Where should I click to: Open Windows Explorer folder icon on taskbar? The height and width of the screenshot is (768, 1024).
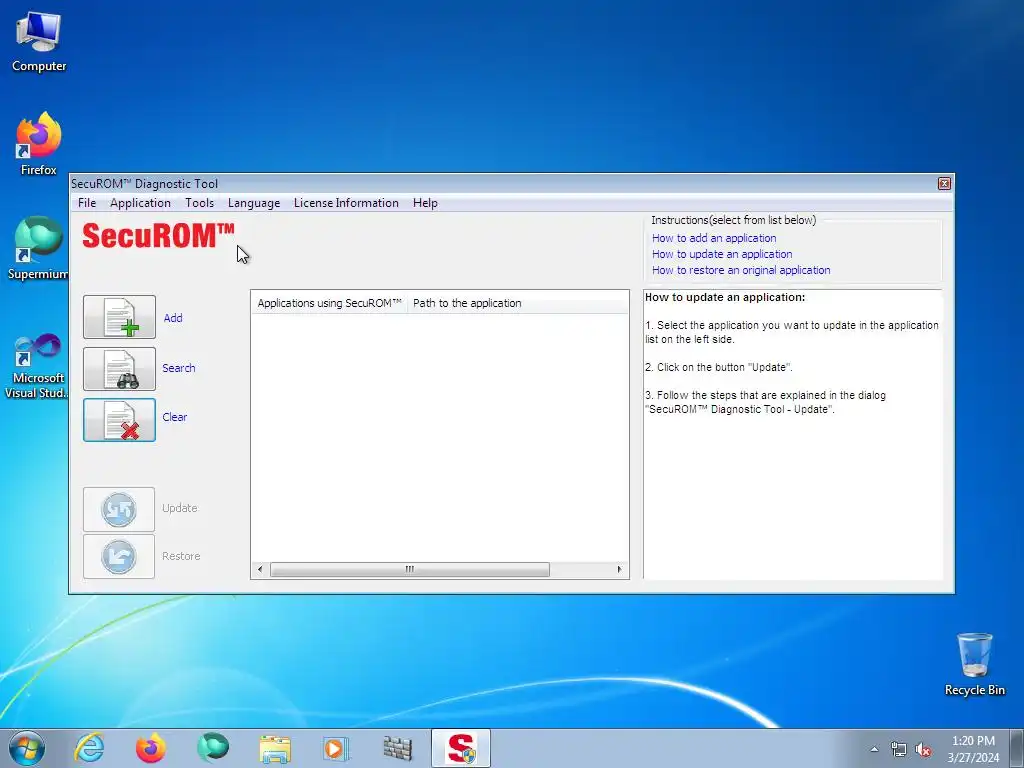(x=275, y=748)
